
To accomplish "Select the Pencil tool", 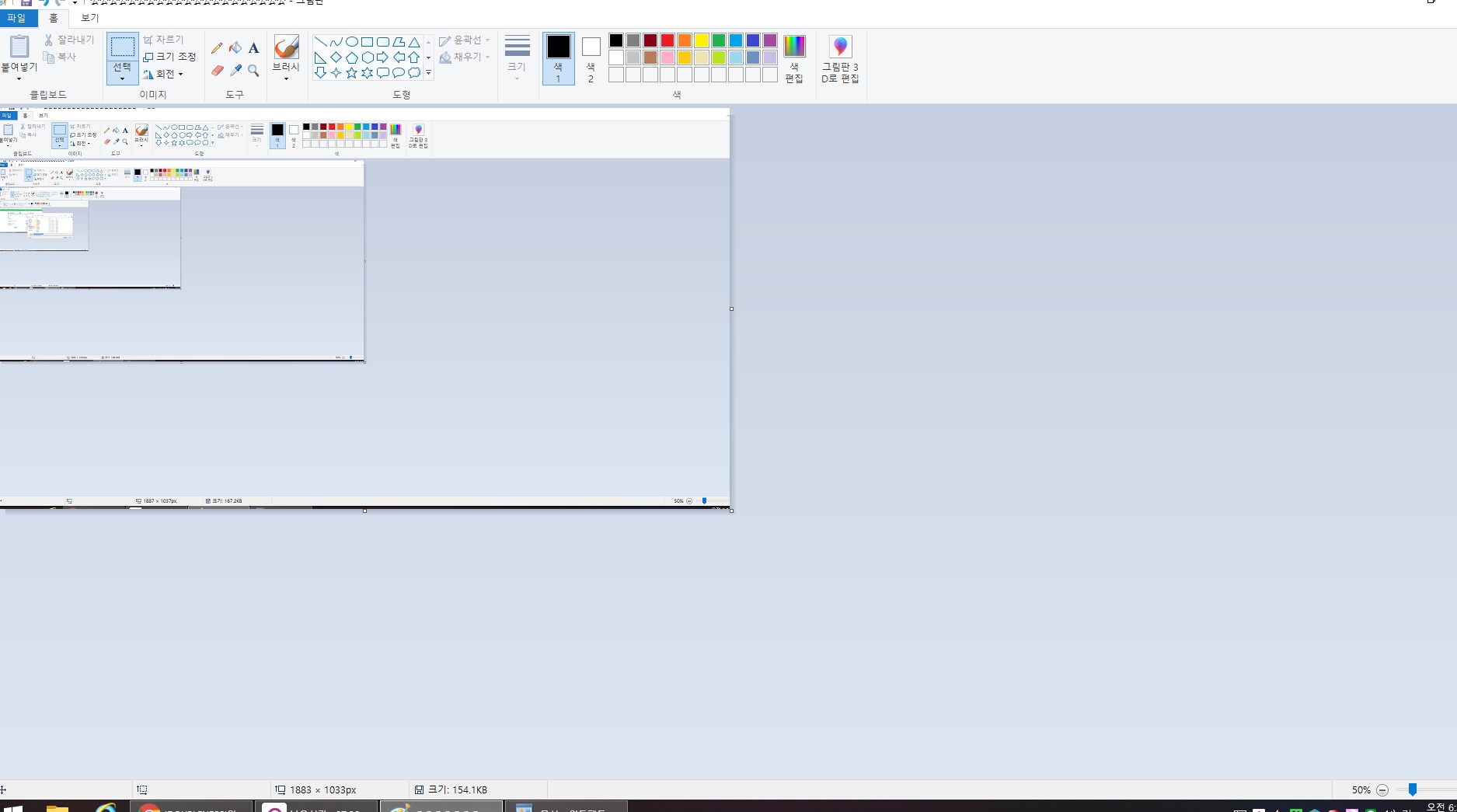I will 217,48.
